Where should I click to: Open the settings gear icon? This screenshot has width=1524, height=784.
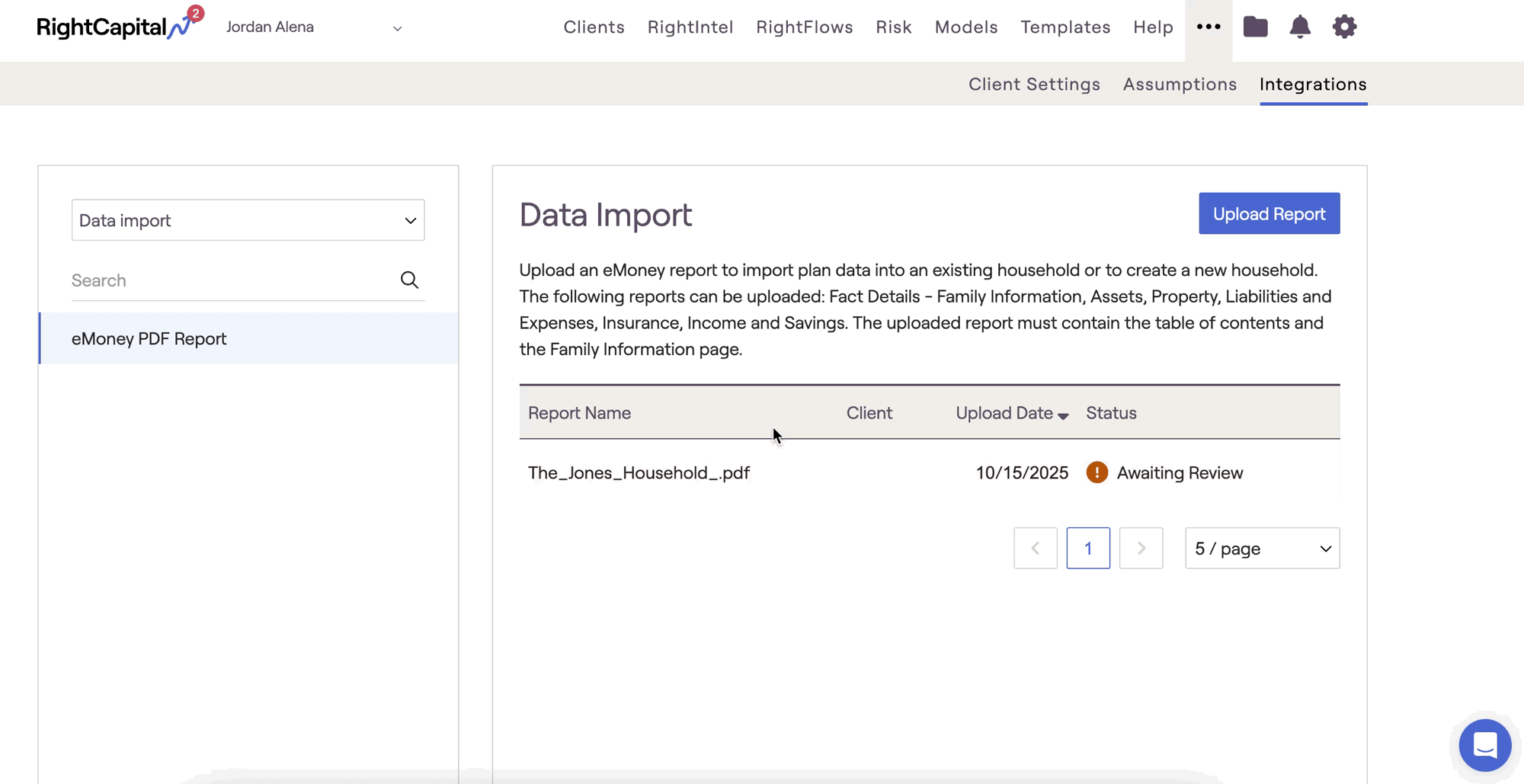(1344, 27)
